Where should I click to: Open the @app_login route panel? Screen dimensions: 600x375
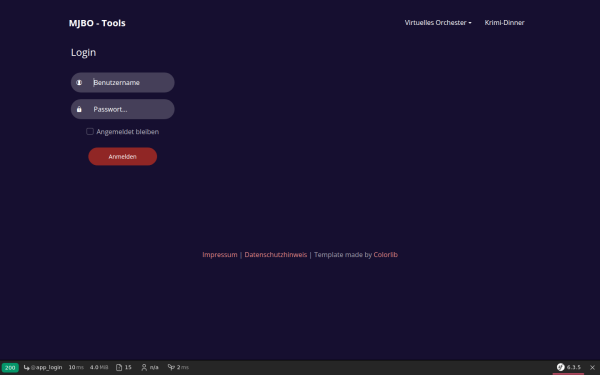(43, 367)
